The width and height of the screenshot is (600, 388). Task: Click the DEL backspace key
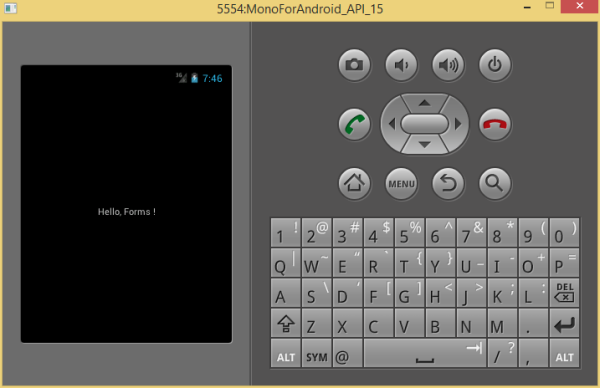(x=564, y=293)
